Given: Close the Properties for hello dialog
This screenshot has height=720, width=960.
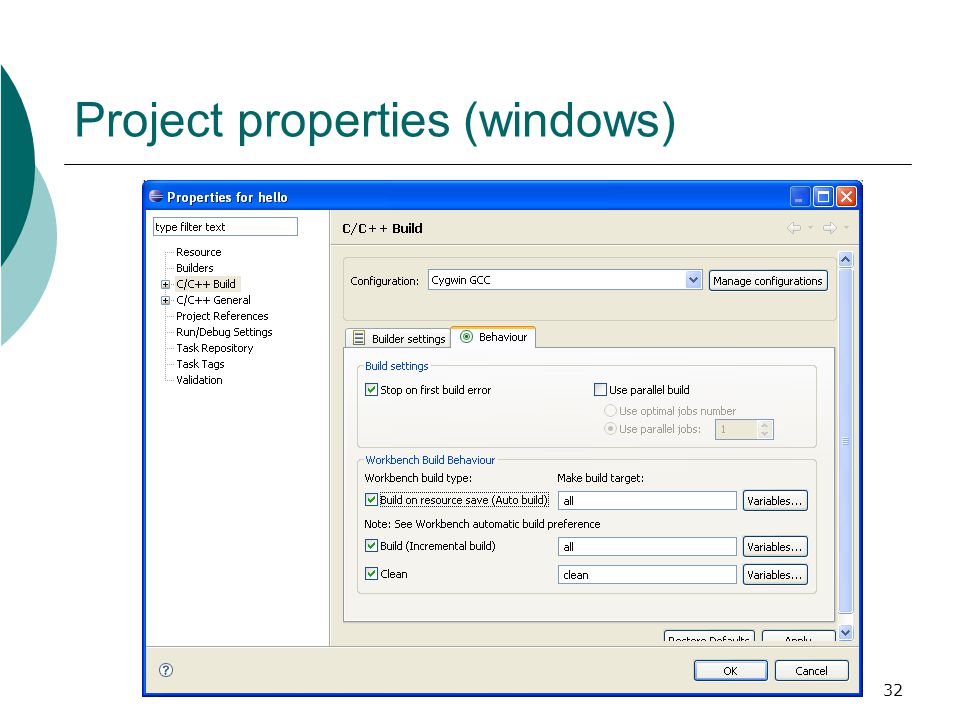Looking at the screenshot, I should (846, 197).
